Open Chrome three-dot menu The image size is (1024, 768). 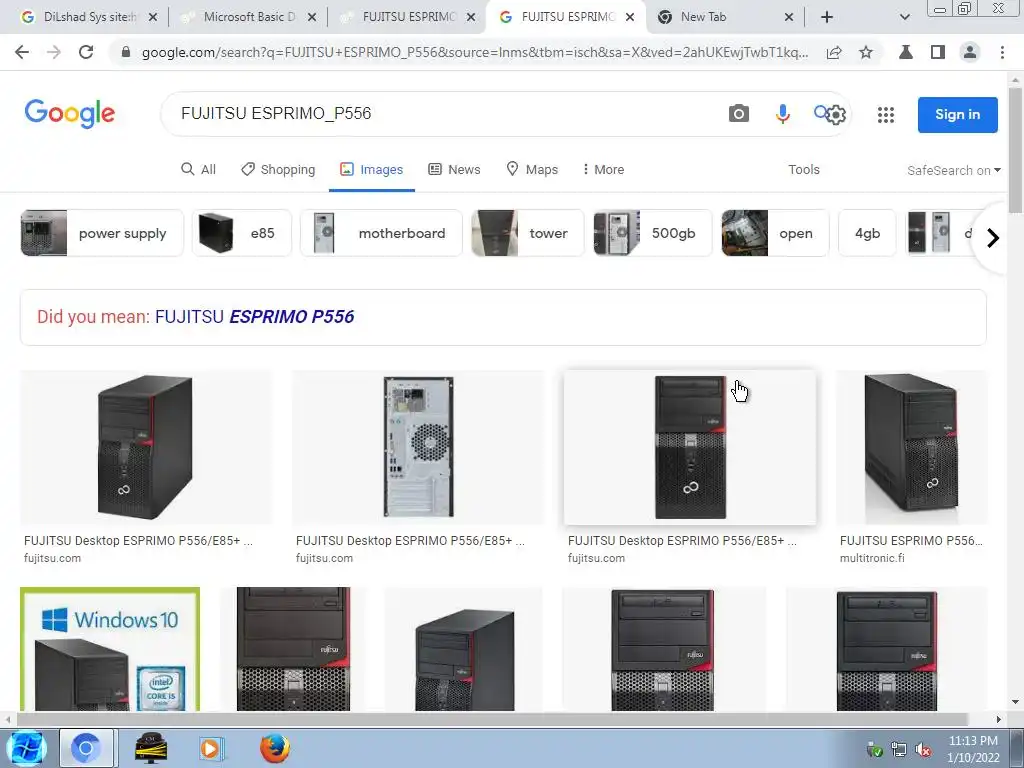tap(1002, 52)
